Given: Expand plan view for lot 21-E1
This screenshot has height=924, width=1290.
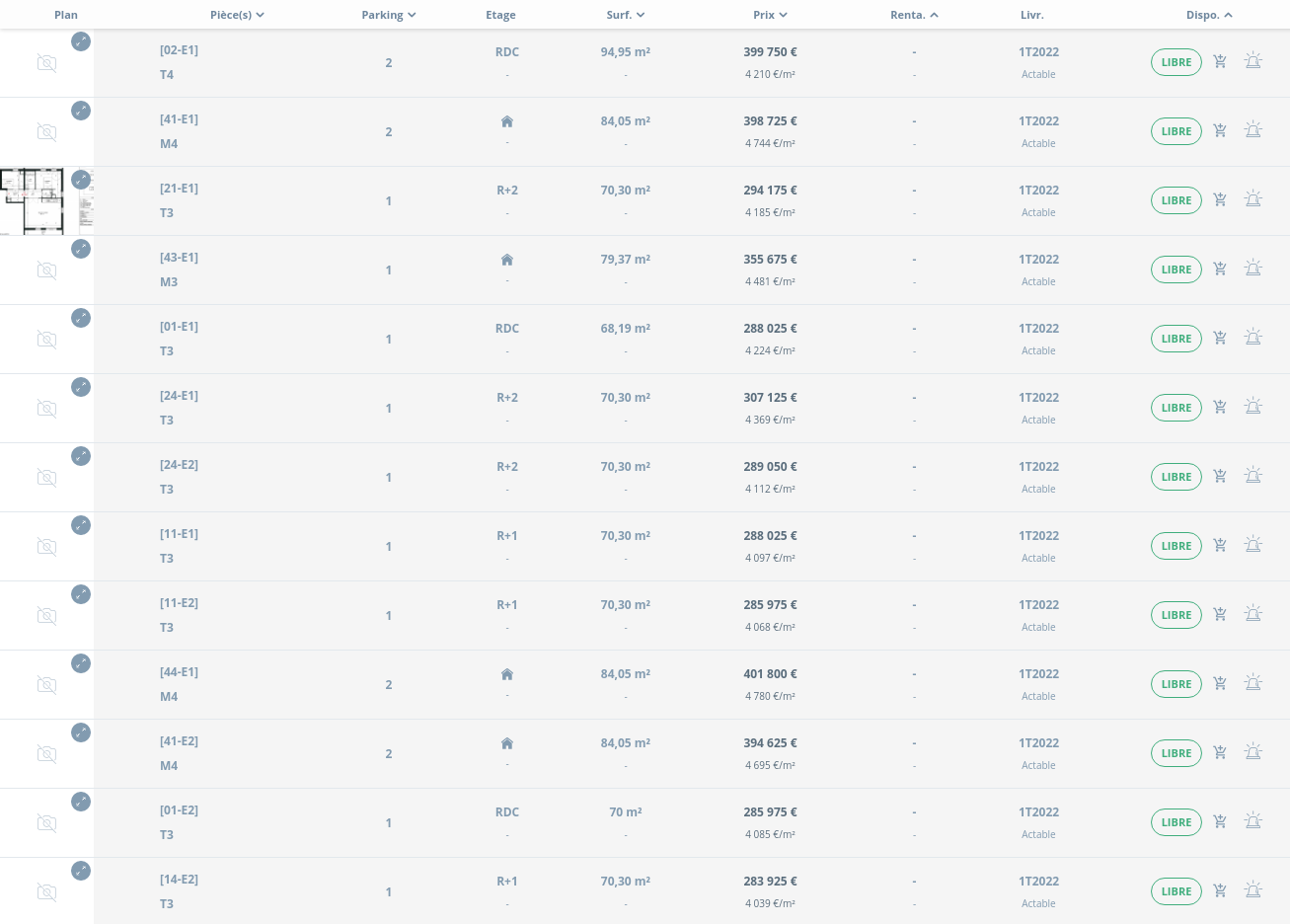Looking at the screenshot, I should 81,180.
